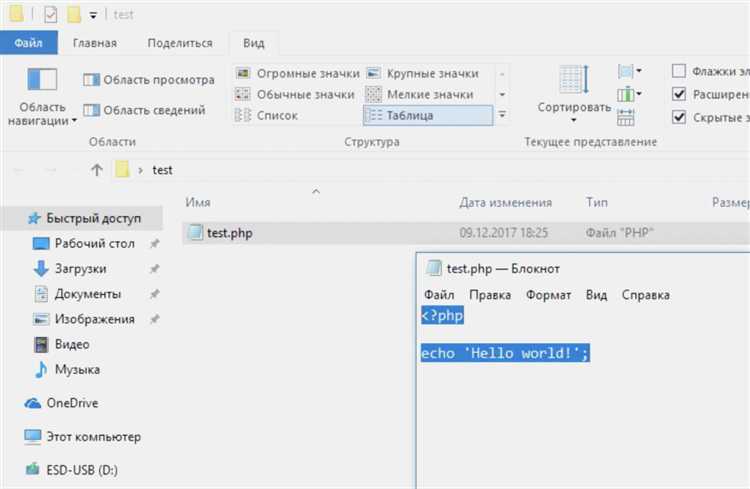Open Музыка folder
The width and height of the screenshot is (750, 489).
[77, 369]
